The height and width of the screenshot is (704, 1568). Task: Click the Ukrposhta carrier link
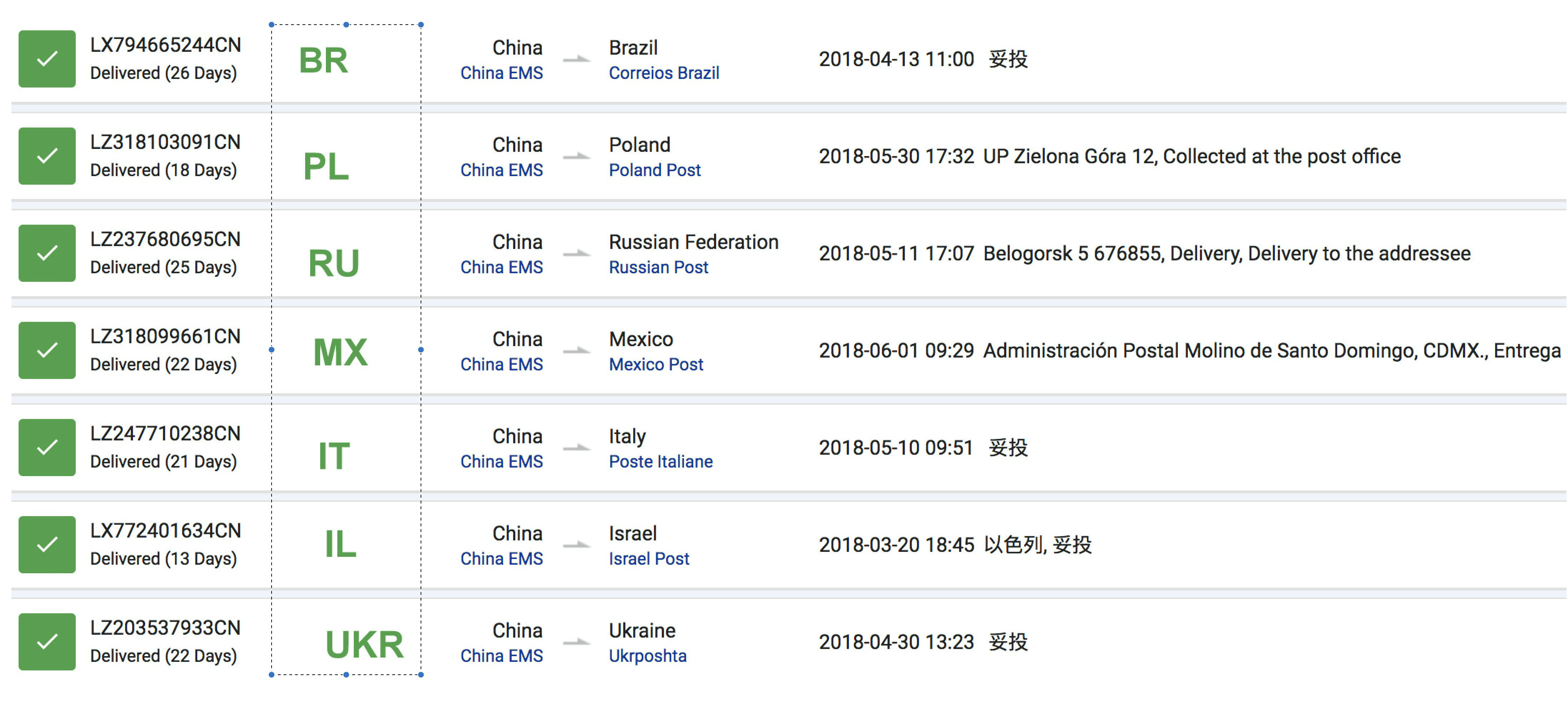coord(647,656)
